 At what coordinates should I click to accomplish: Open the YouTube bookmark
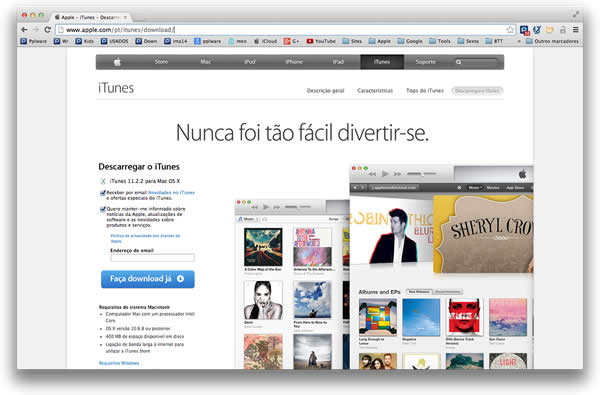pos(321,41)
